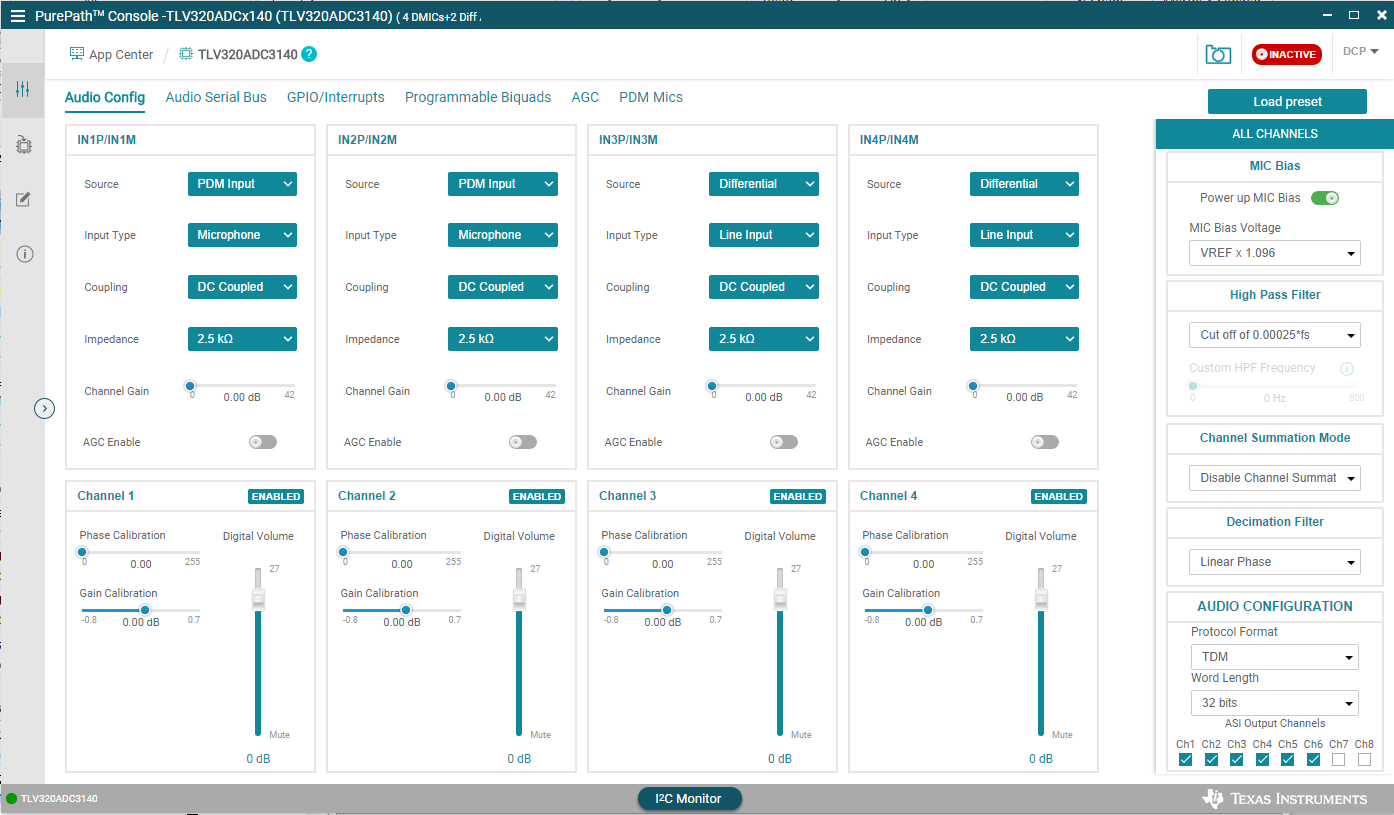The image size is (1394, 815).
Task: Click the Channel 3 Phase Calibration slider handle
Action: (604, 552)
